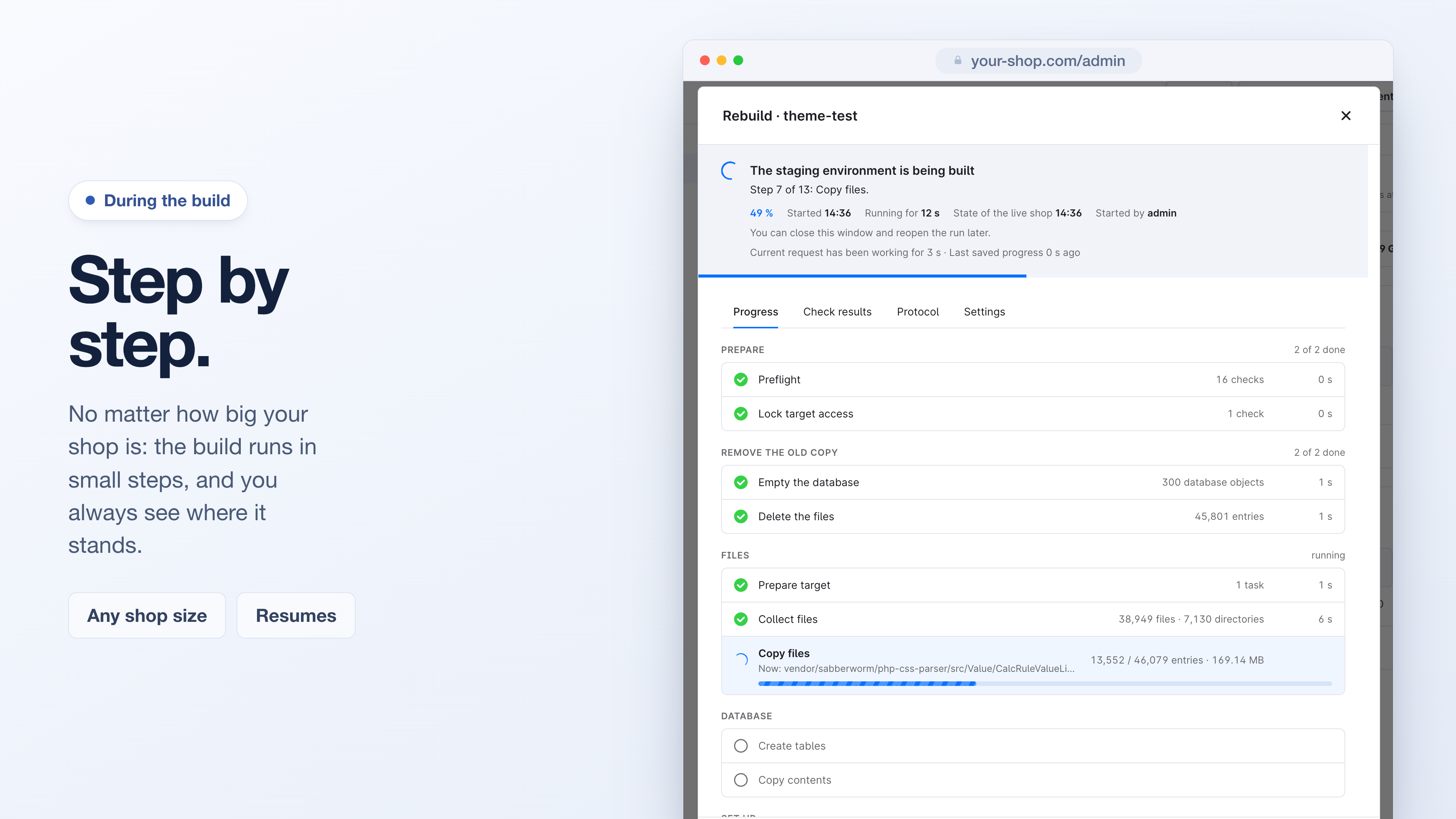Click the green checkmark for Lock target access

pos(741,414)
